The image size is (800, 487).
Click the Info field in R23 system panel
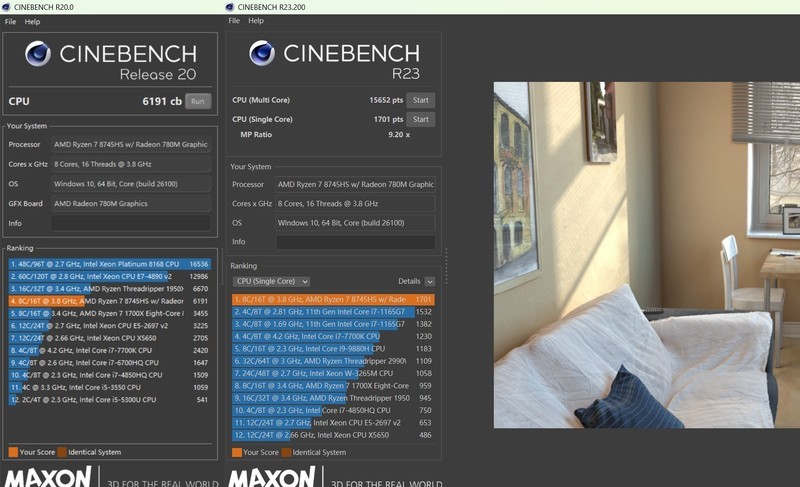coord(355,242)
